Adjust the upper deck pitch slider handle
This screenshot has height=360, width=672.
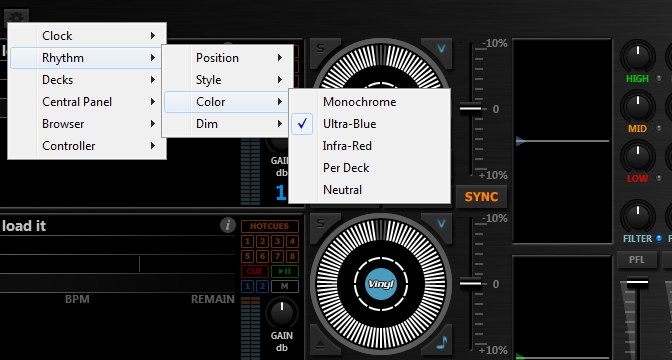click(x=471, y=108)
